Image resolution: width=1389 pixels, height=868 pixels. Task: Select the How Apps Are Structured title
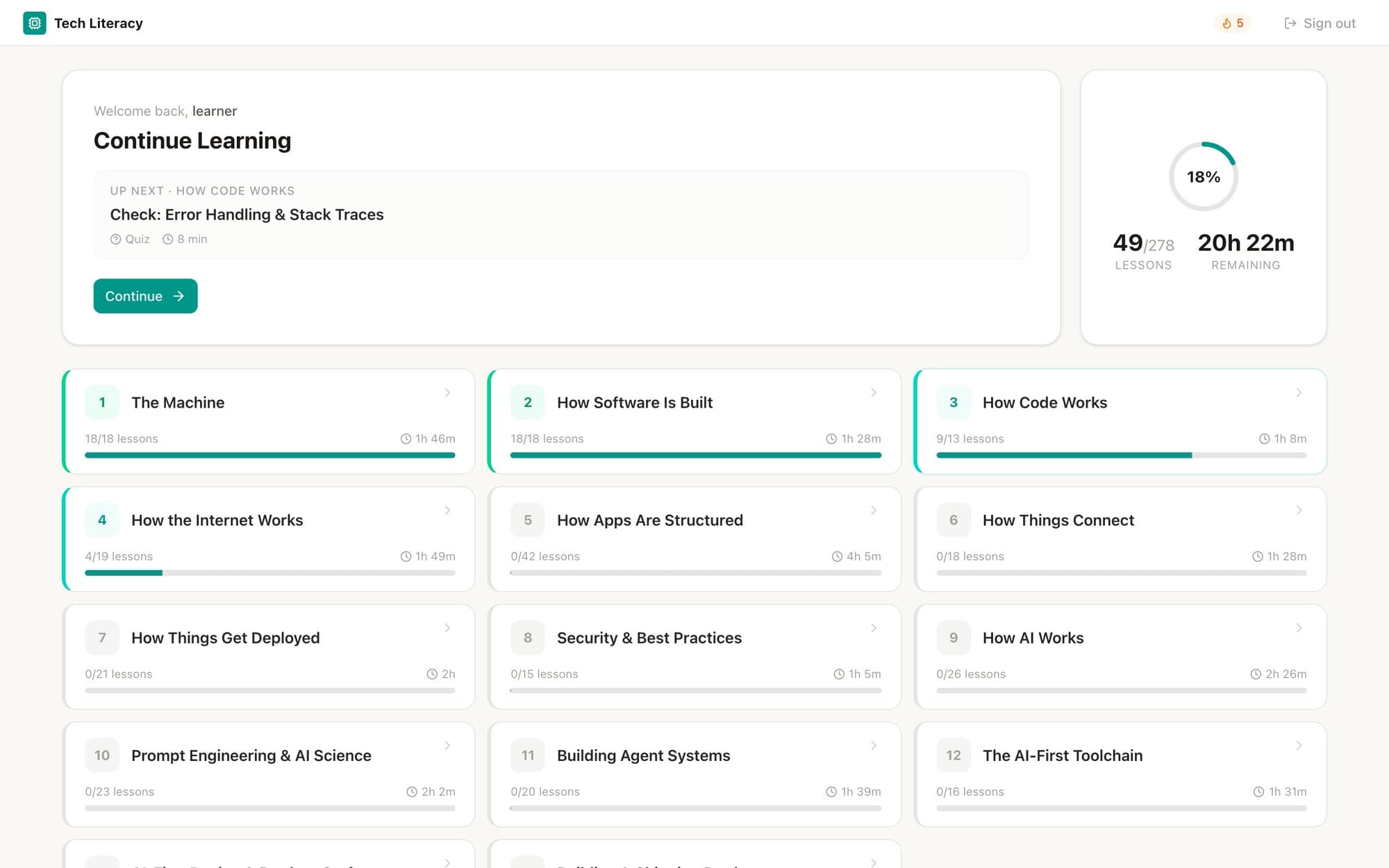point(649,521)
